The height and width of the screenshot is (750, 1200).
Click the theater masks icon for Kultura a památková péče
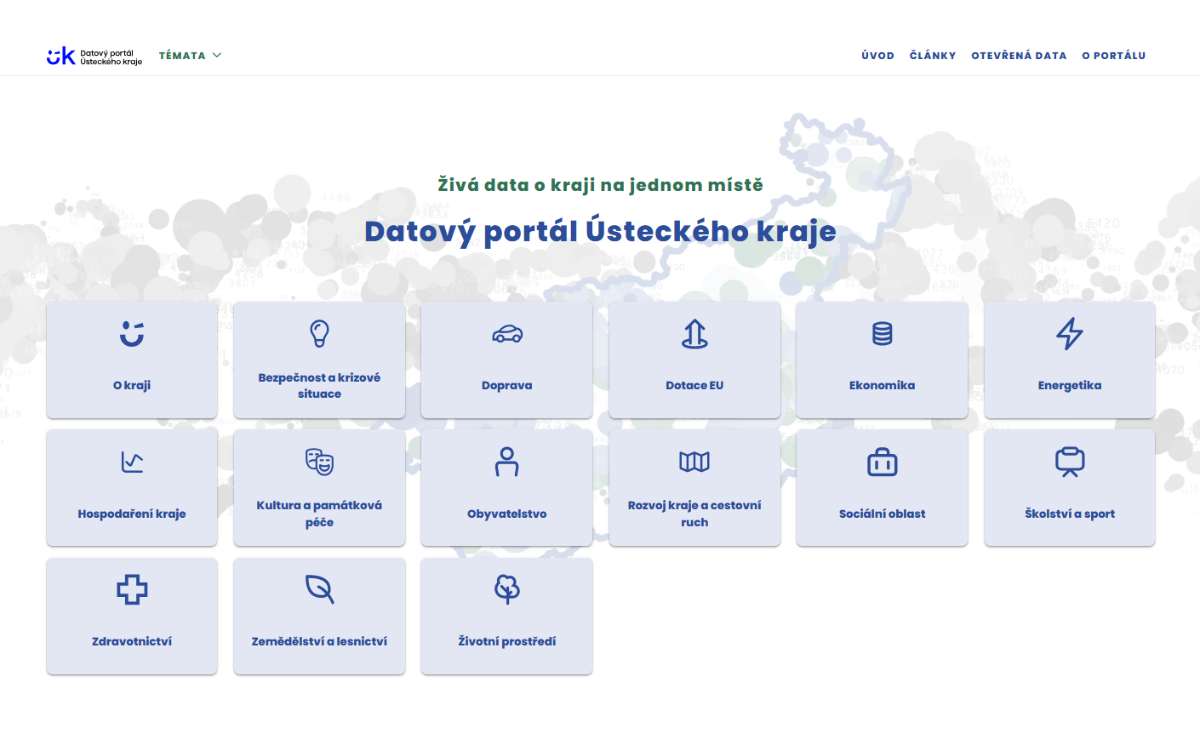(319, 462)
